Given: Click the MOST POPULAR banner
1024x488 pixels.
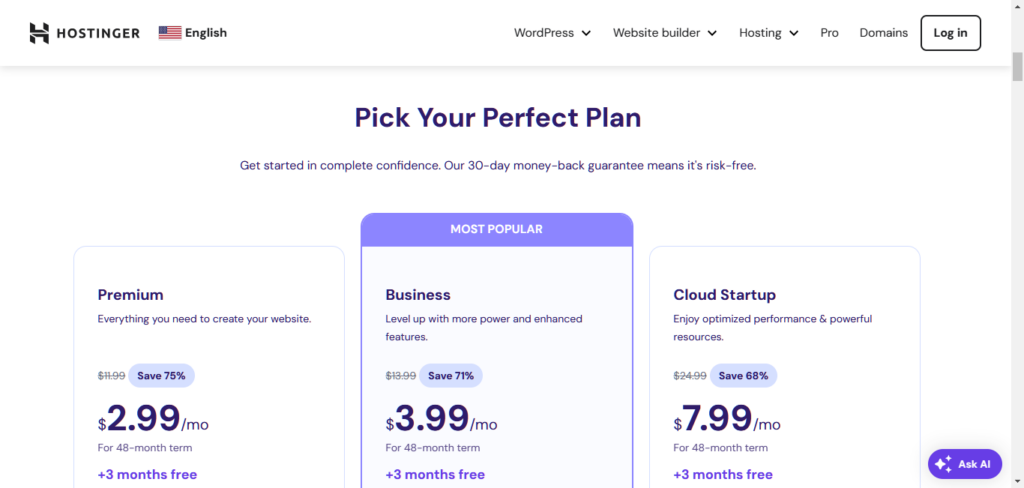Looking at the screenshot, I should [496, 229].
